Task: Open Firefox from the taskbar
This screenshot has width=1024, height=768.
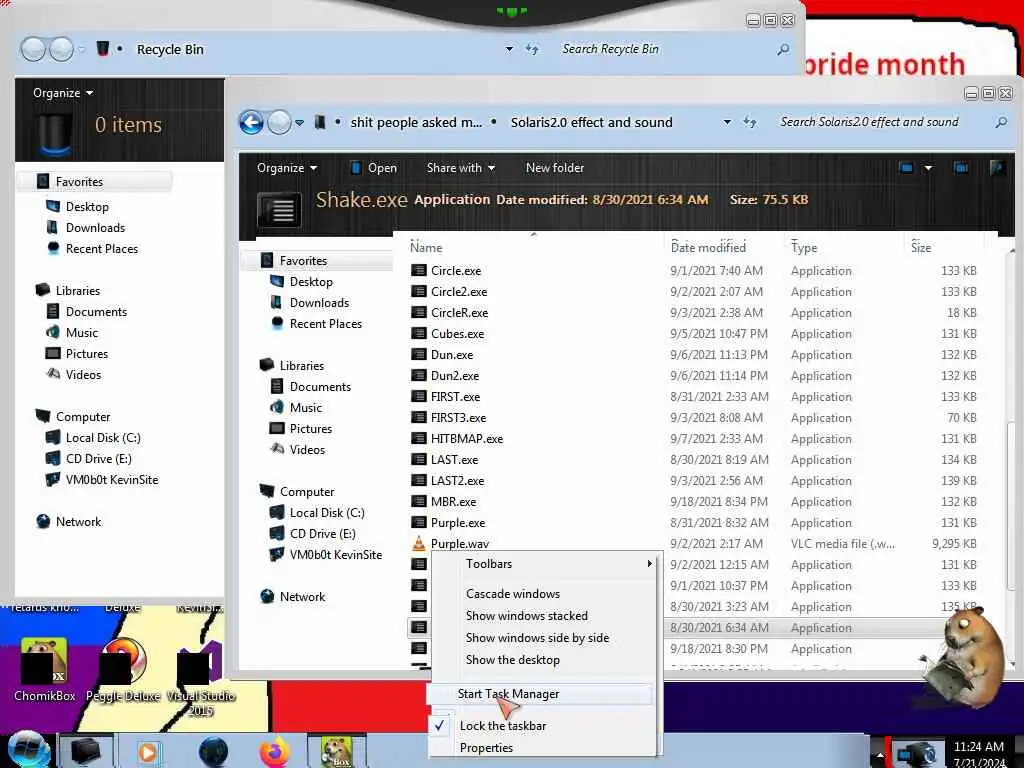Action: point(275,752)
